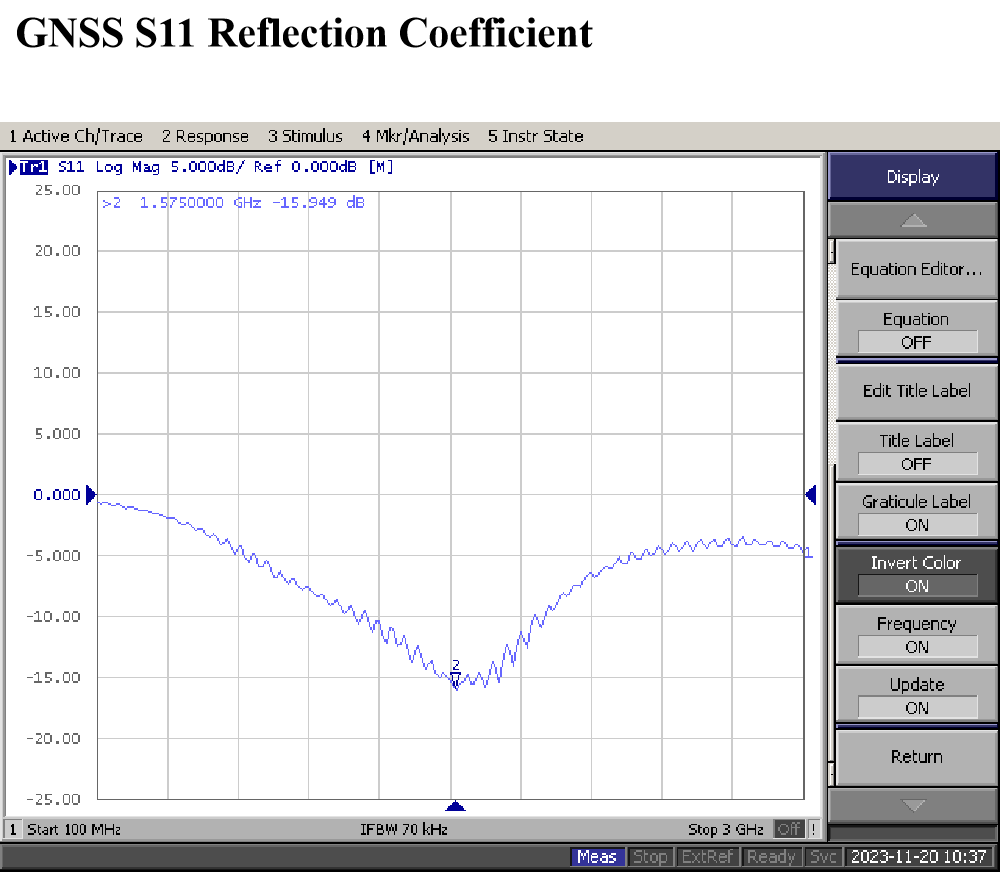Viewport: 1001px width, 873px height.
Task: Click the [M] indicator in the trace header
Action: click(381, 167)
